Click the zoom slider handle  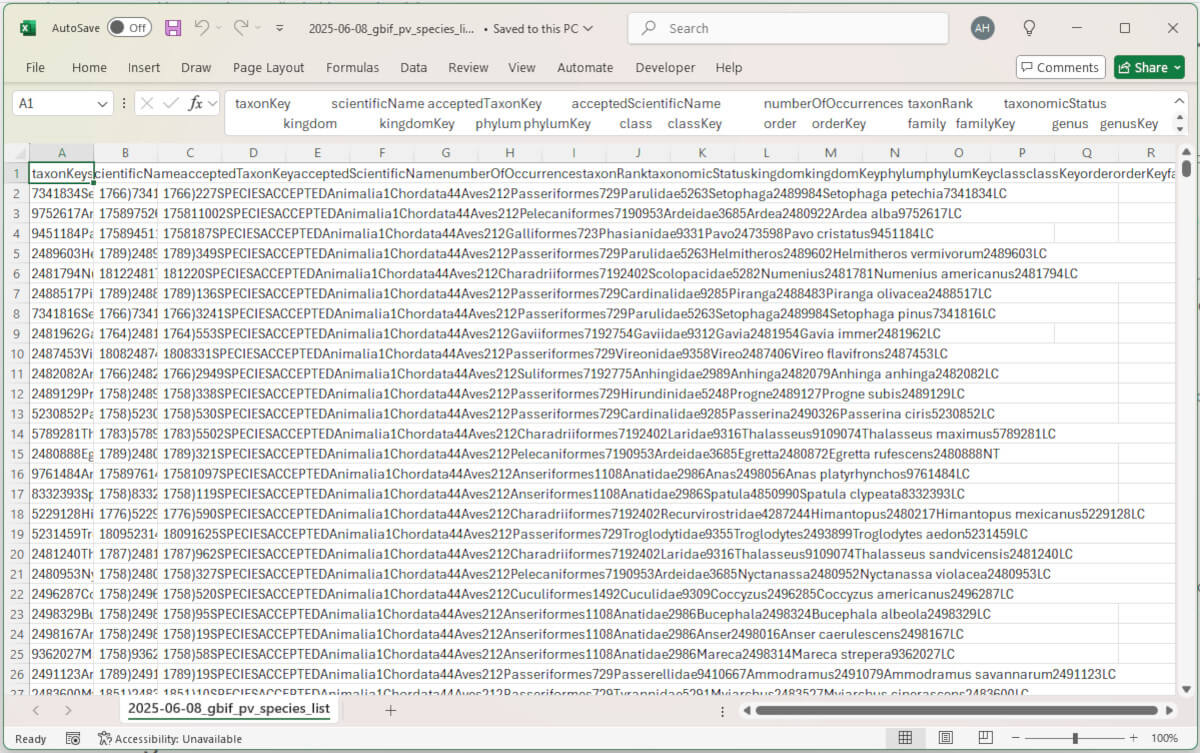click(x=1075, y=738)
